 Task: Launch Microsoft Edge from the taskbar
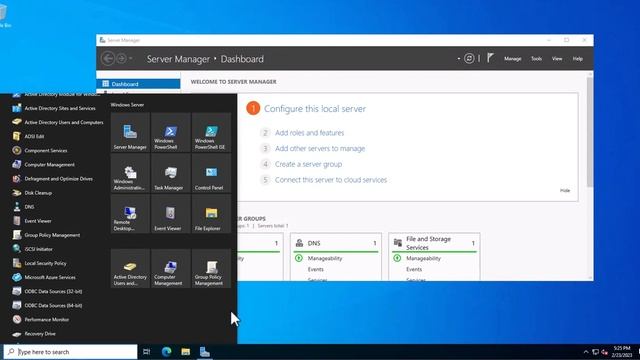[166, 351]
